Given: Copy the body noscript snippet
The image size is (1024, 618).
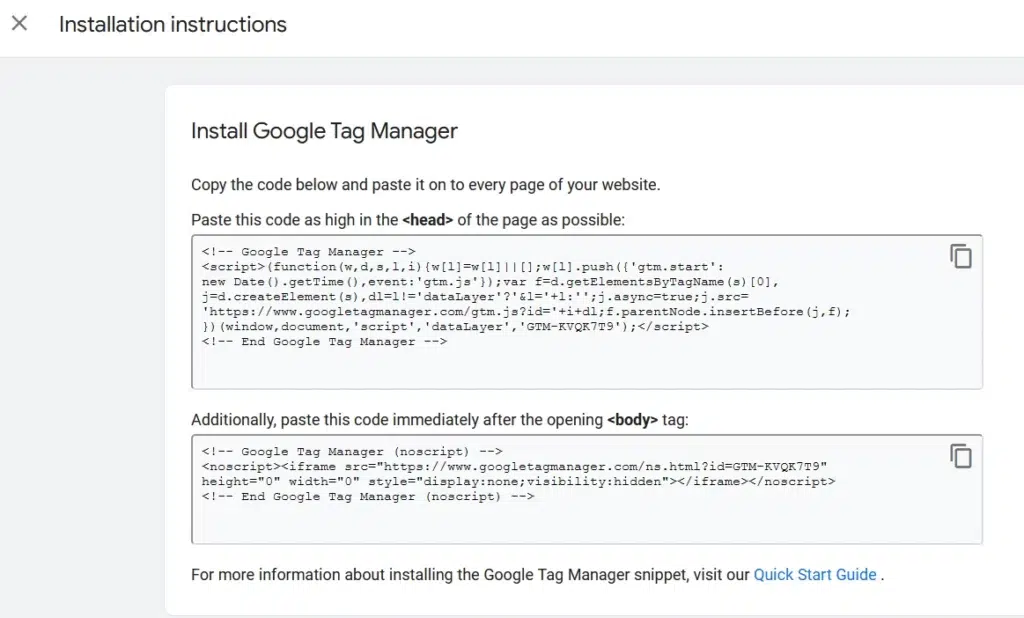Looking at the screenshot, I should pyautogui.click(x=960, y=456).
